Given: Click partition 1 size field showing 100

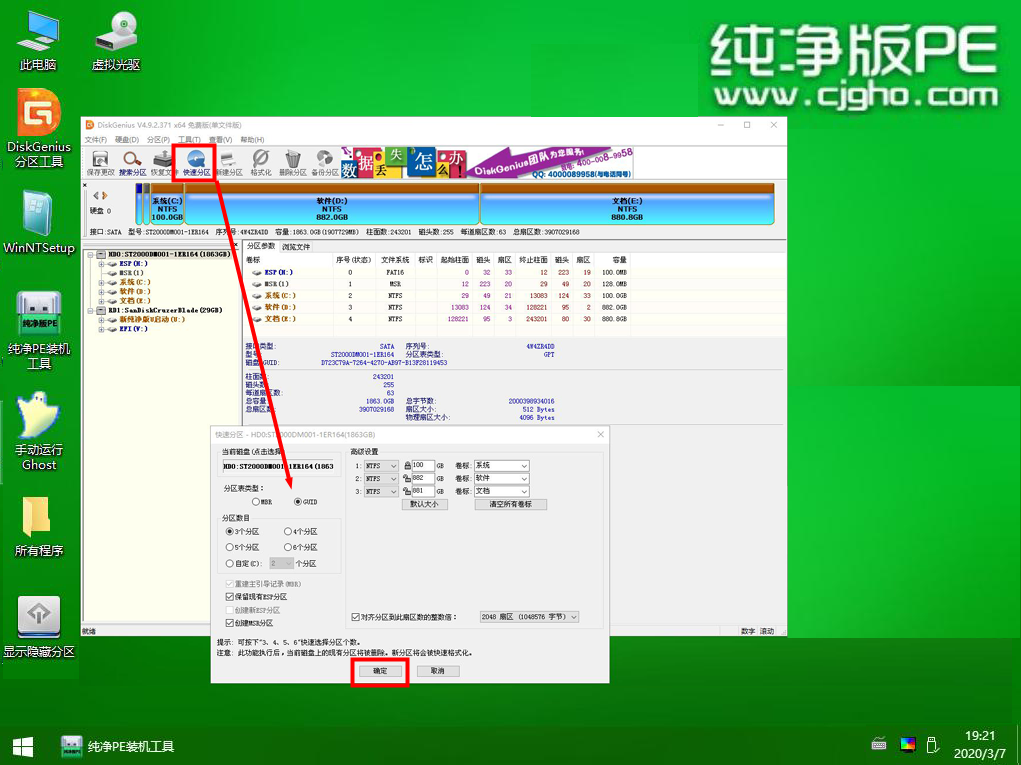Looking at the screenshot, I should pos(423,466).
